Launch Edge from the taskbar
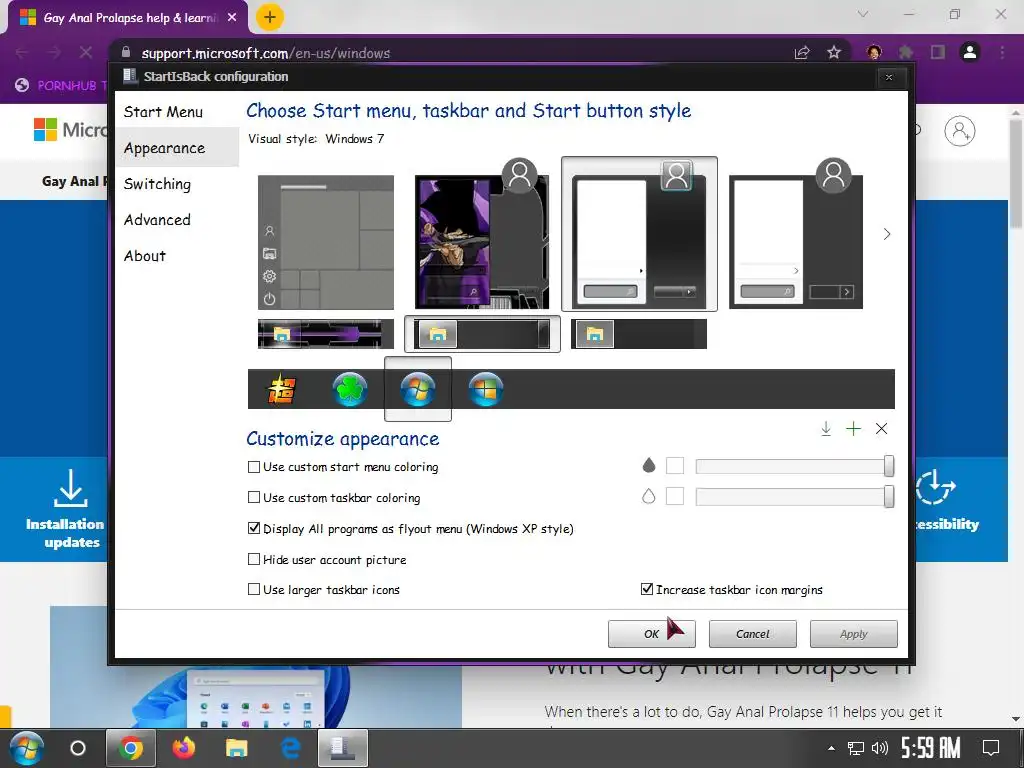The width and height of the screenshot is (1024, 768). coord(289,748)
